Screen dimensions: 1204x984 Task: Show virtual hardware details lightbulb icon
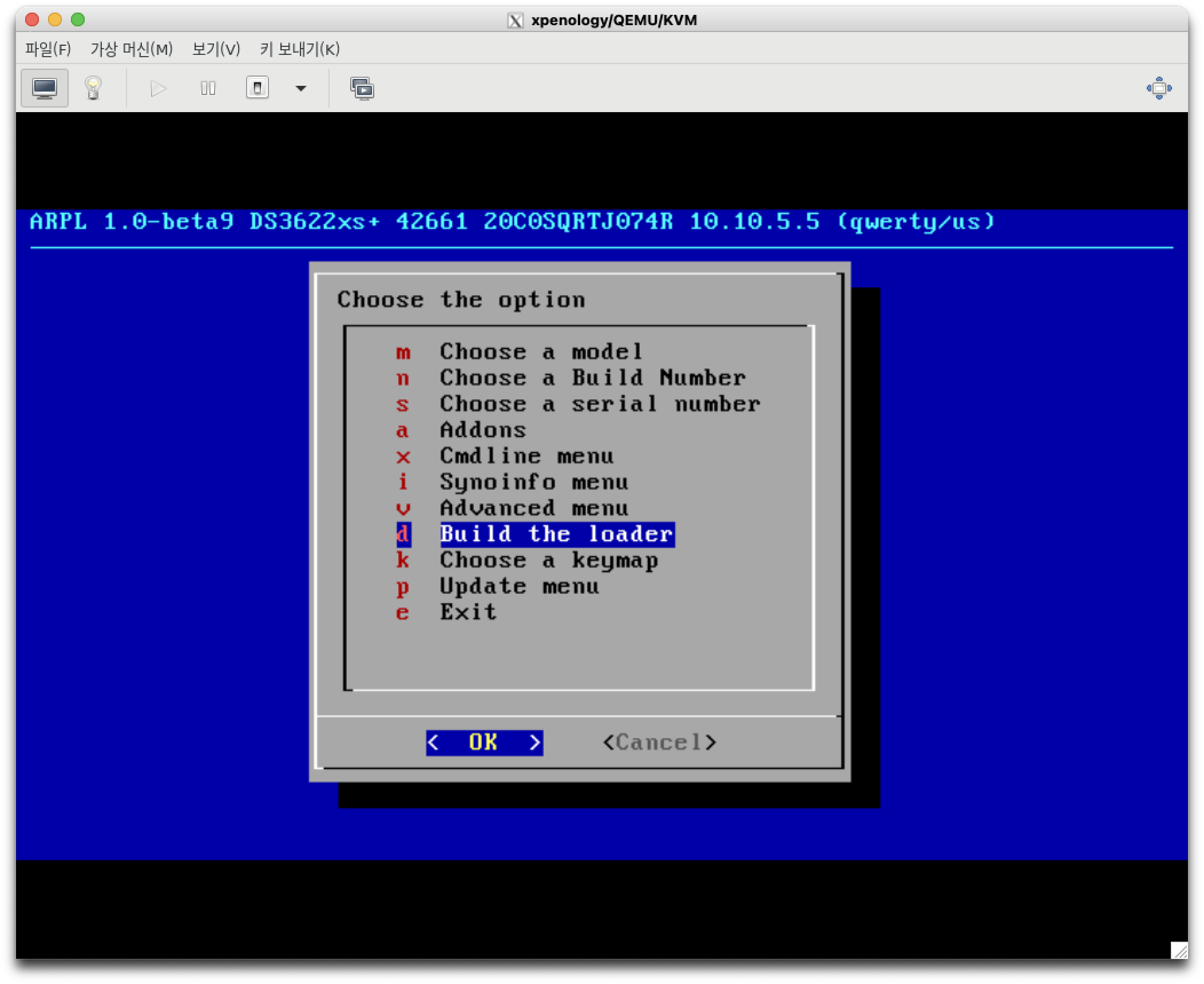point(93,88)
